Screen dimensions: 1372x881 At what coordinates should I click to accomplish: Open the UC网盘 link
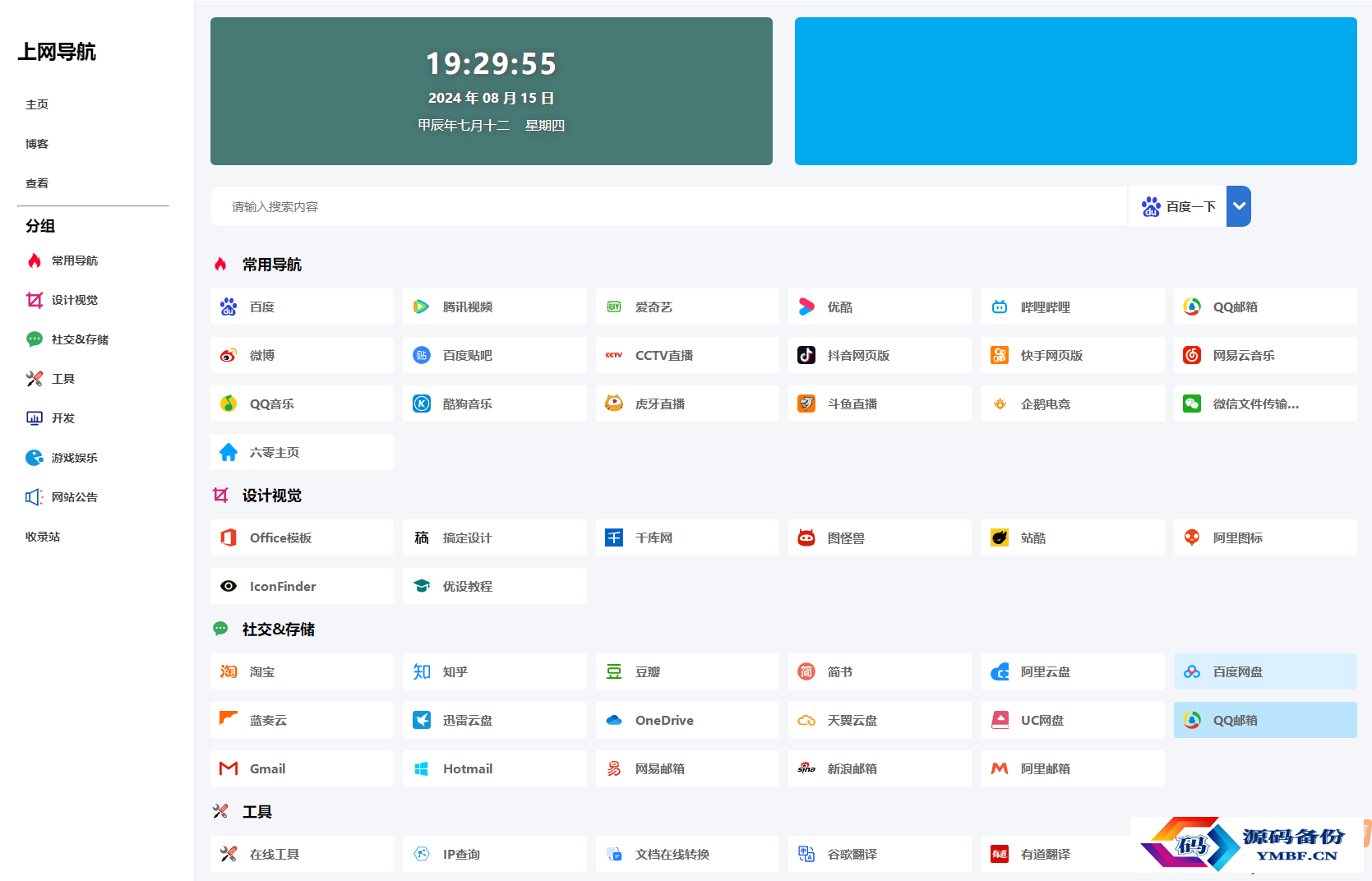1073,720
